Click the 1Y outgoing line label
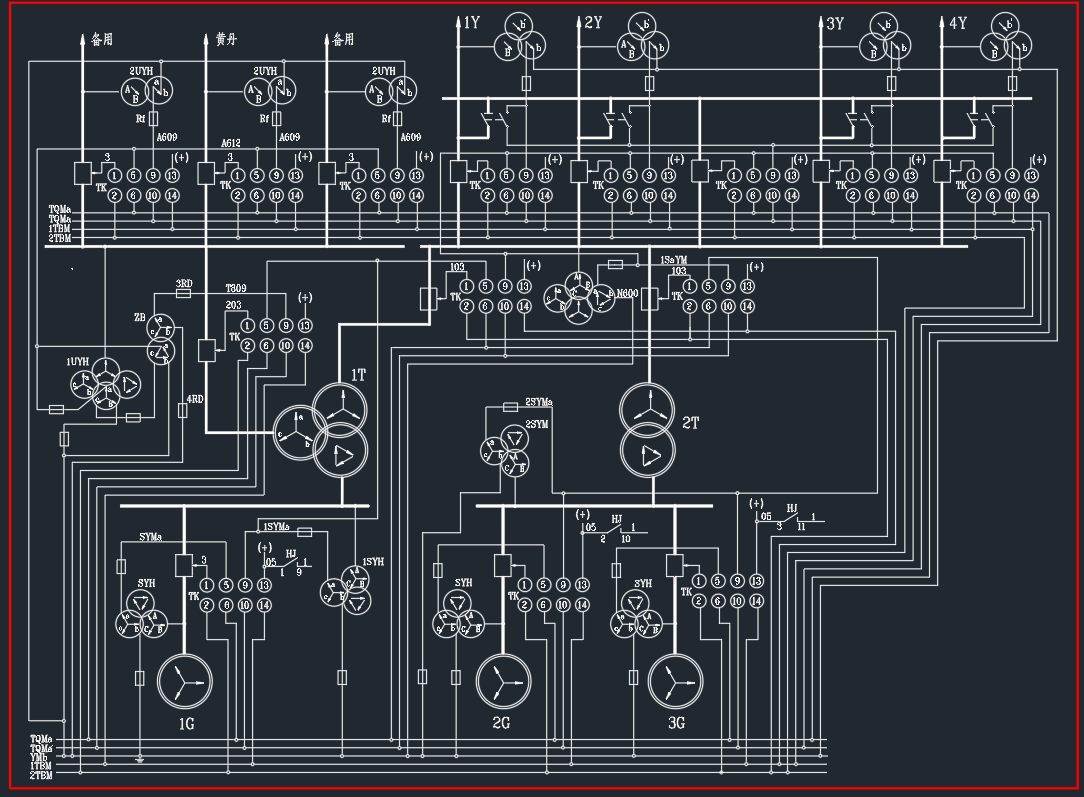This screenshot has height=797, width=1084. click(x=474, y=24)
